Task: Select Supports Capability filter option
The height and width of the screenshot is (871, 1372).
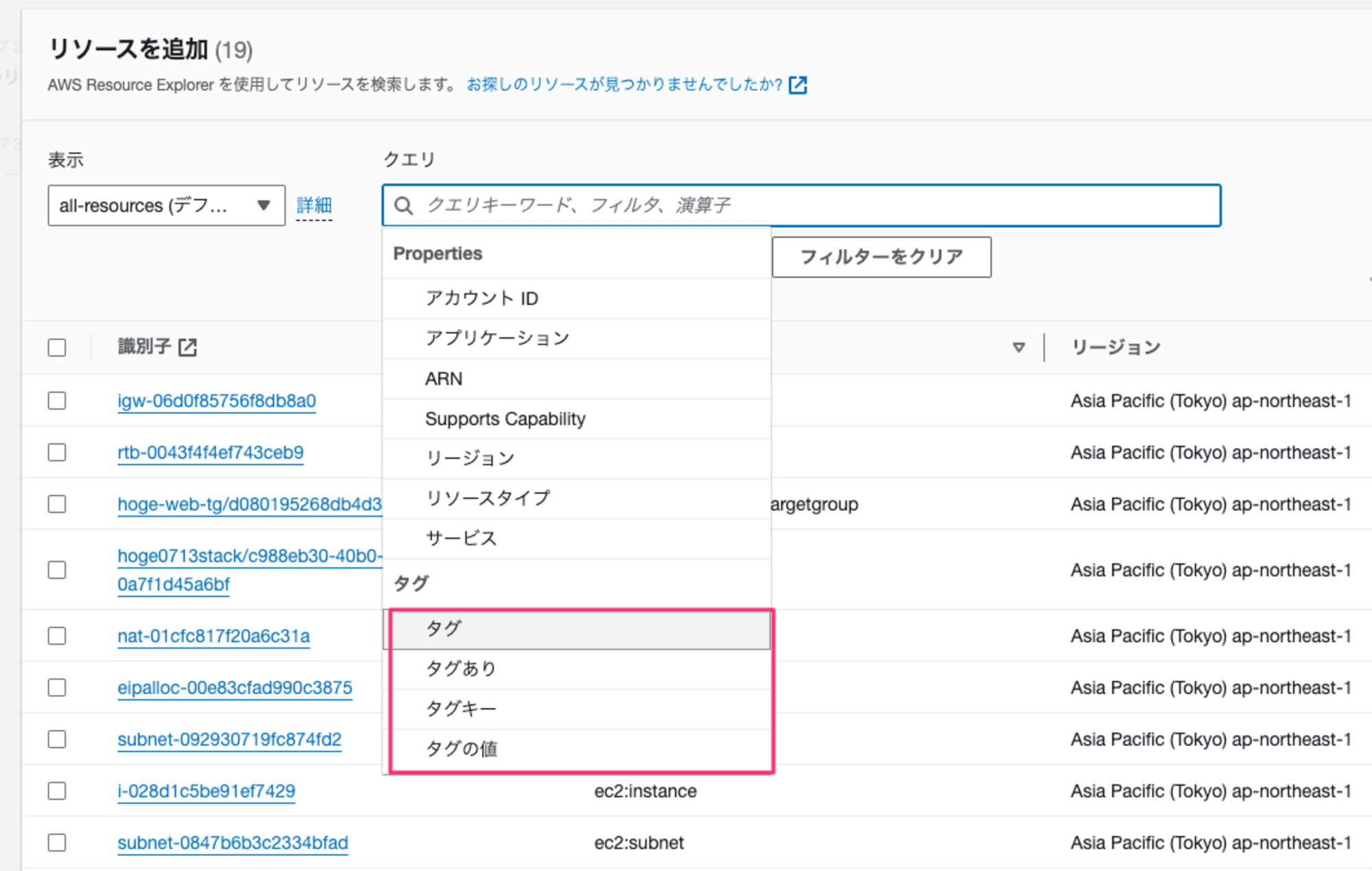Action: 576,418
